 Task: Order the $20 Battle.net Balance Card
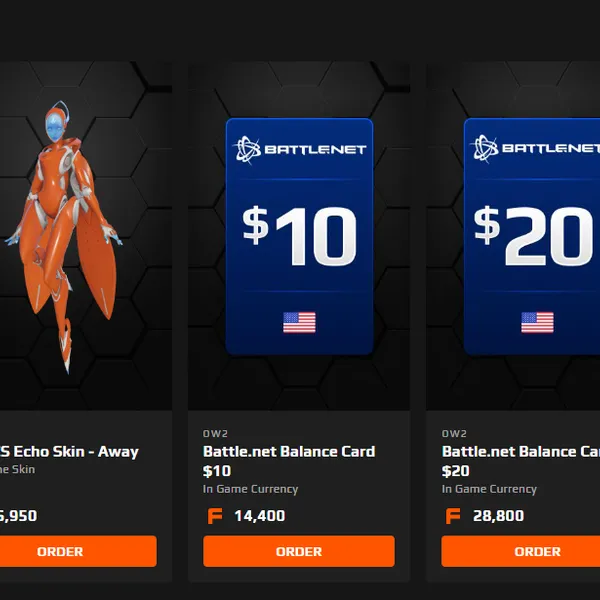point(520,551)
